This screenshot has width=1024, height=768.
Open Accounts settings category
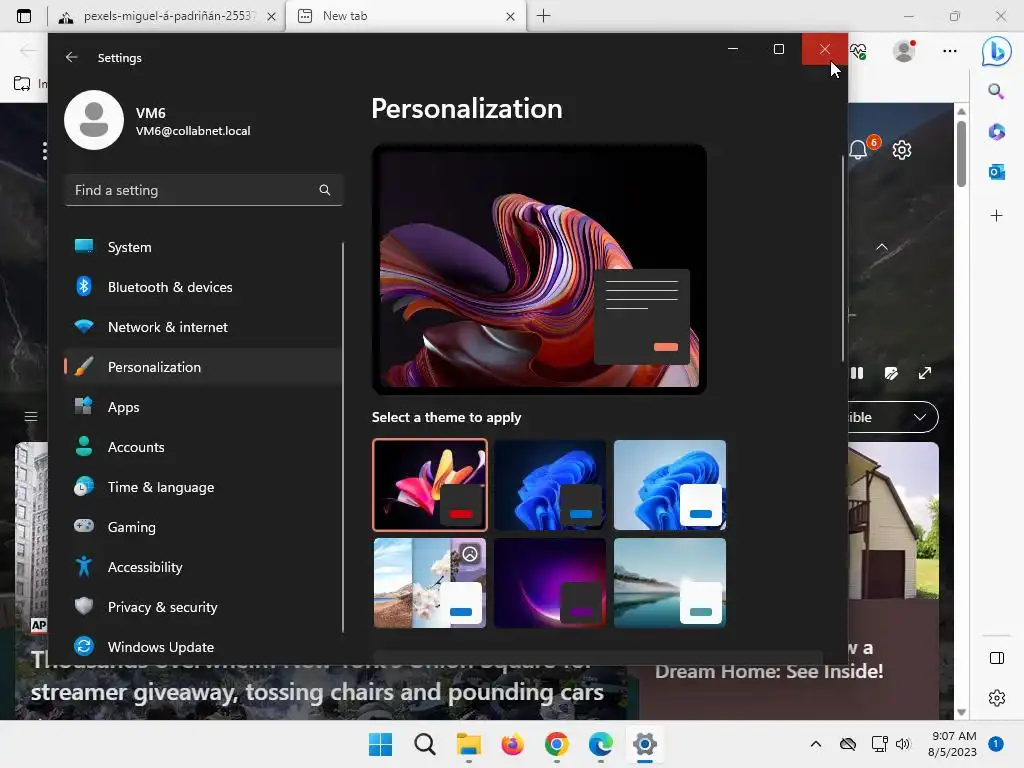coord(203,447)
